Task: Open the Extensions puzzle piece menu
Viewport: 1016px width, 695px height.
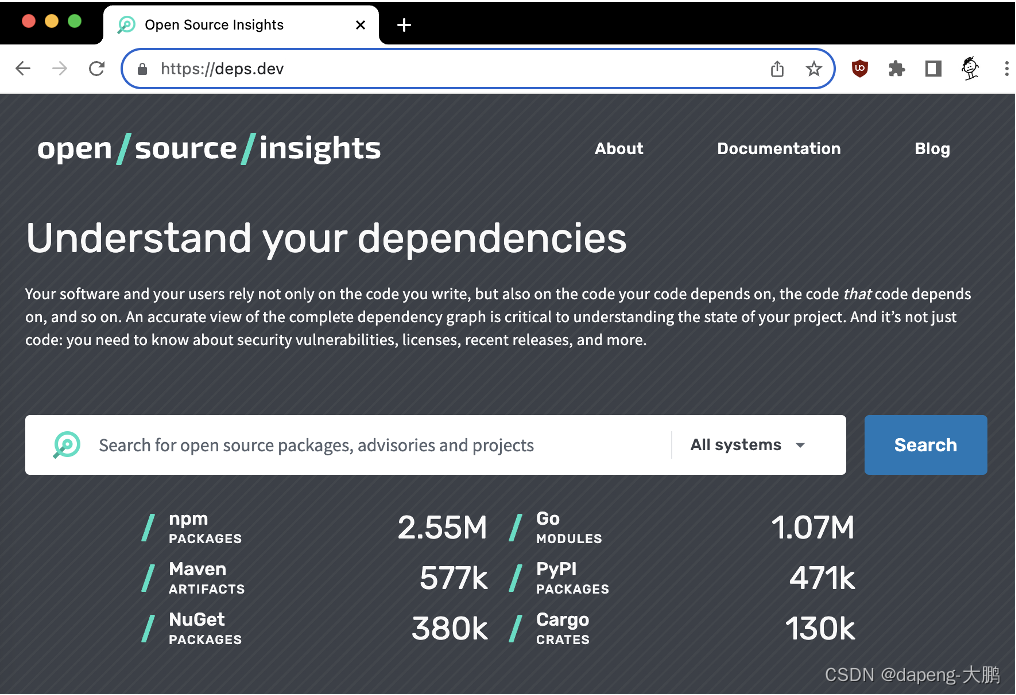Action: pos(897,69)
